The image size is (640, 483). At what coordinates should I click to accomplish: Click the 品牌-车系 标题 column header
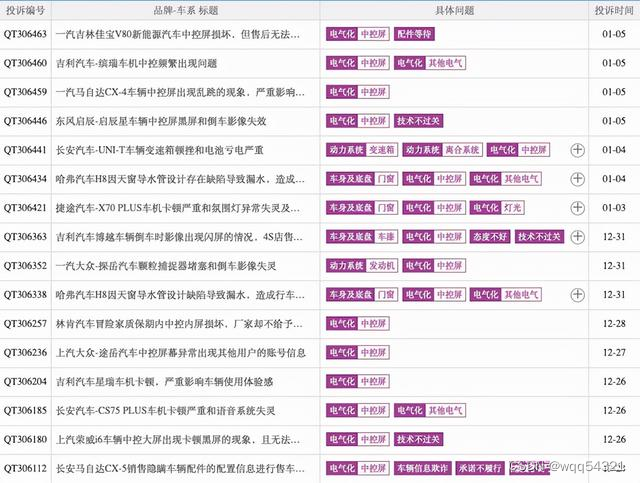(186, 10)
